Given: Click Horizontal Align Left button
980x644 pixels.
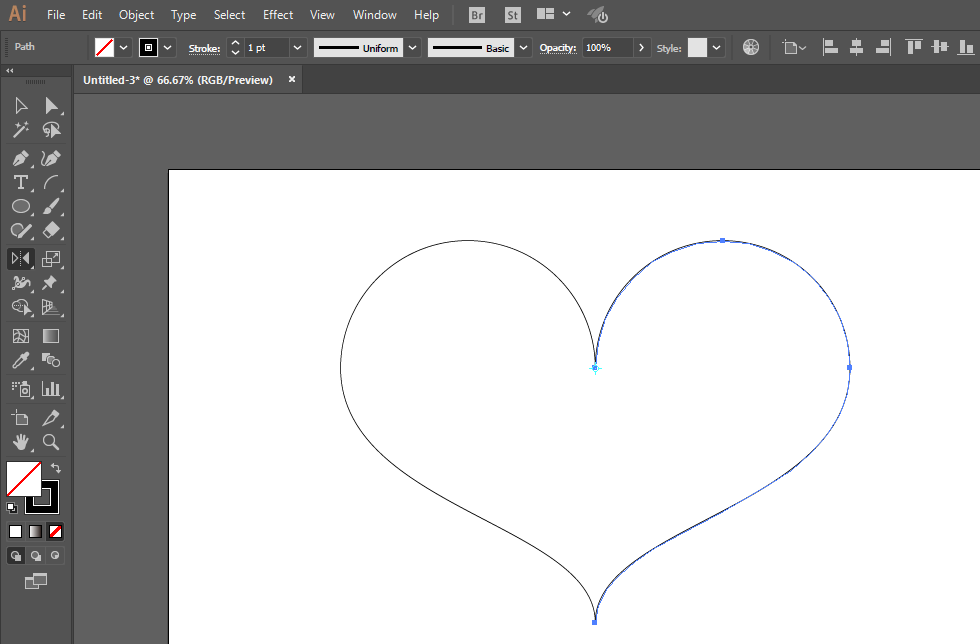Looking at the screenshot, I should (830, 48).
